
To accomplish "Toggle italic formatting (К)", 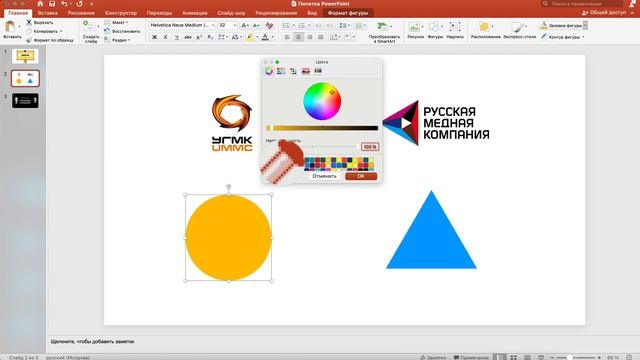I will (165, 37).
